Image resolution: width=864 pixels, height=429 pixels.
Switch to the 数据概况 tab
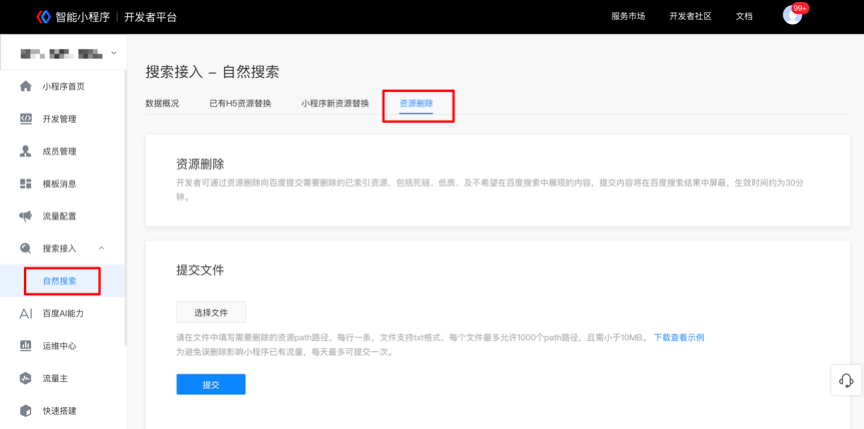coord(162,103)
